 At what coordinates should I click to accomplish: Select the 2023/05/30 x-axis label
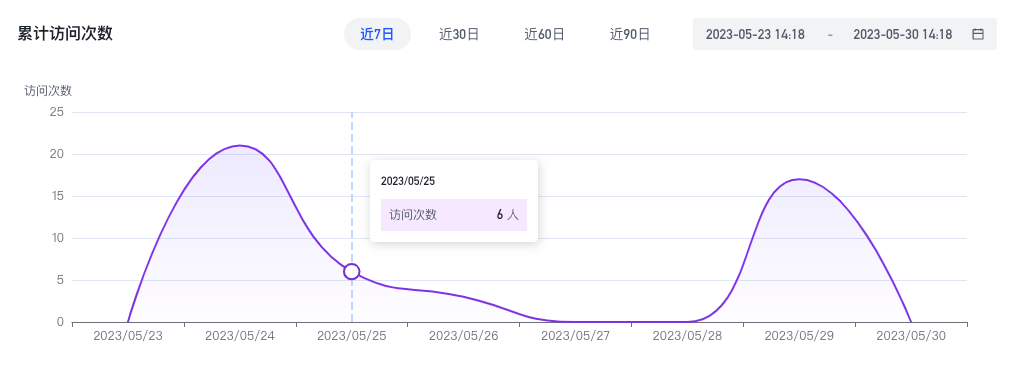911,336
